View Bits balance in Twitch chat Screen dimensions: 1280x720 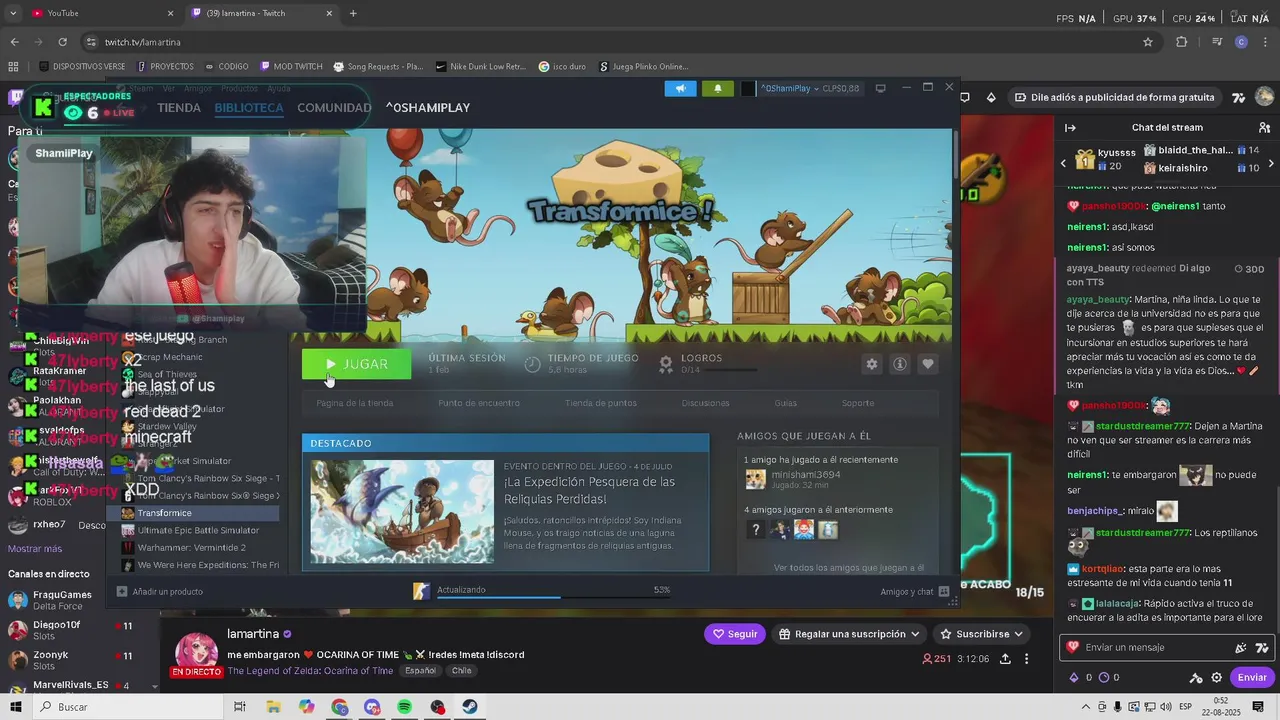(1081, 677)
